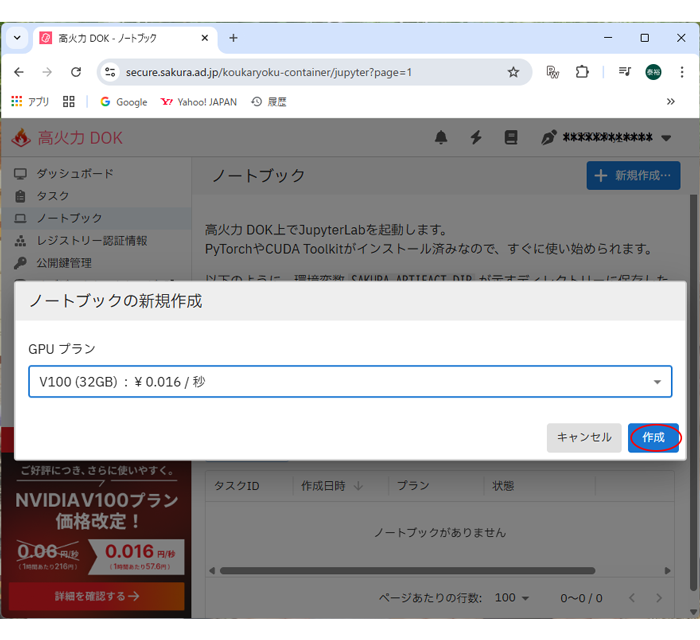The image size is (700, 640).
Task: Click the 新規作成 button
Action: (633, 175)
